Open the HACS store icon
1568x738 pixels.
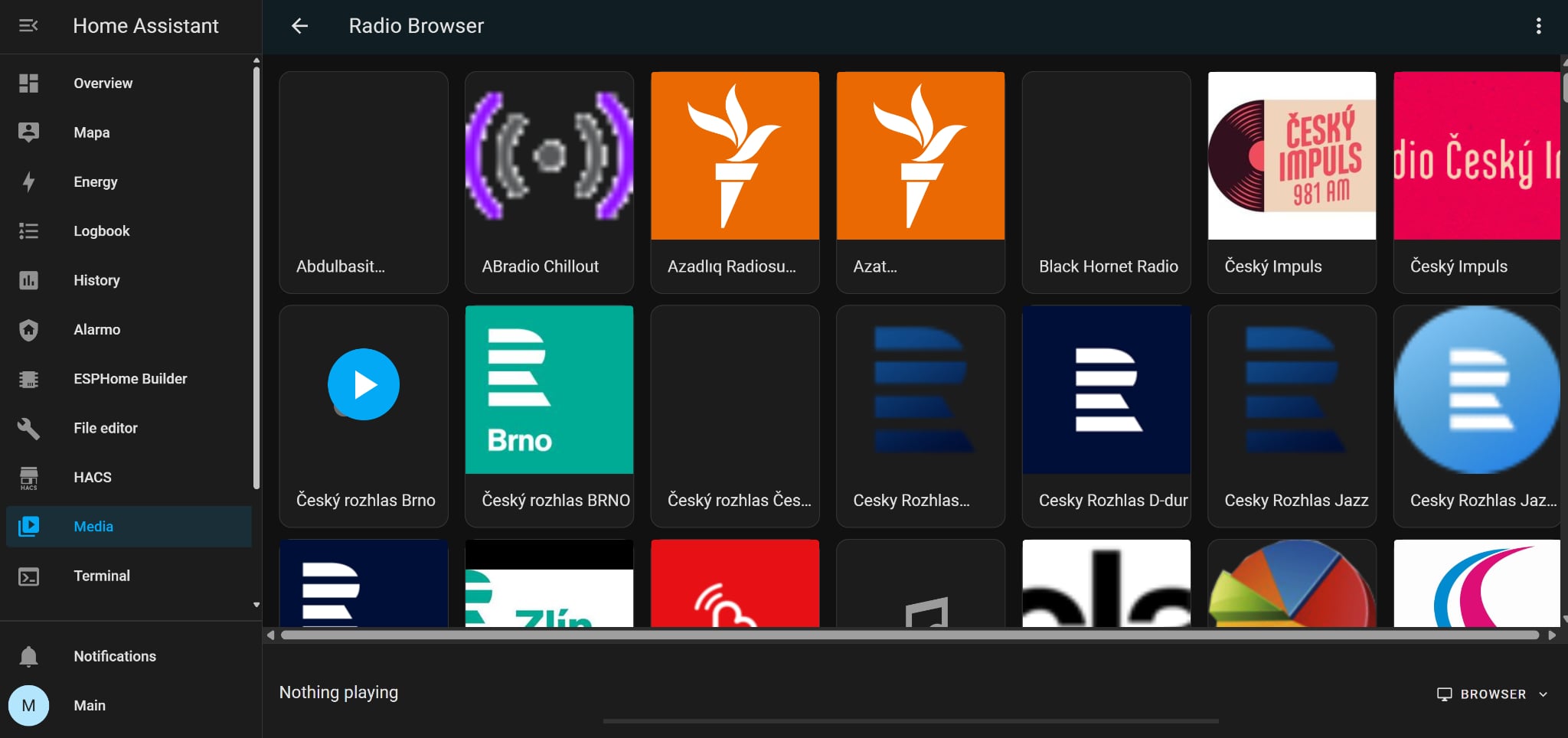(28, 478)
